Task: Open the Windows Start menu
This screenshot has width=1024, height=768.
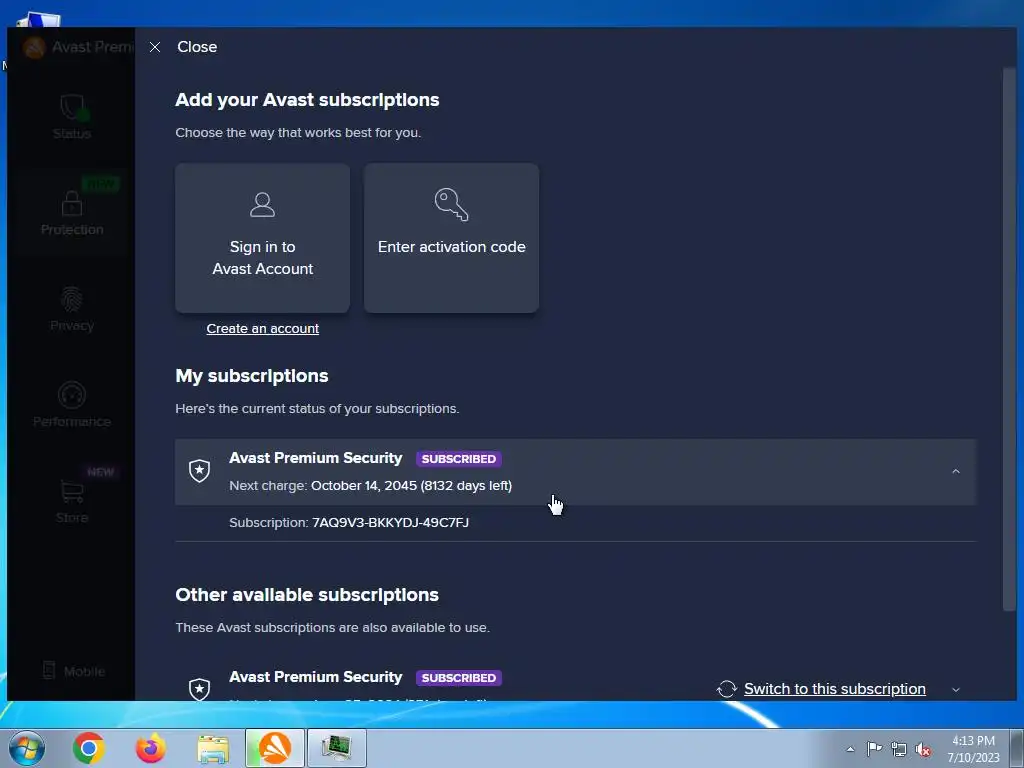Action: pos(27,748)
